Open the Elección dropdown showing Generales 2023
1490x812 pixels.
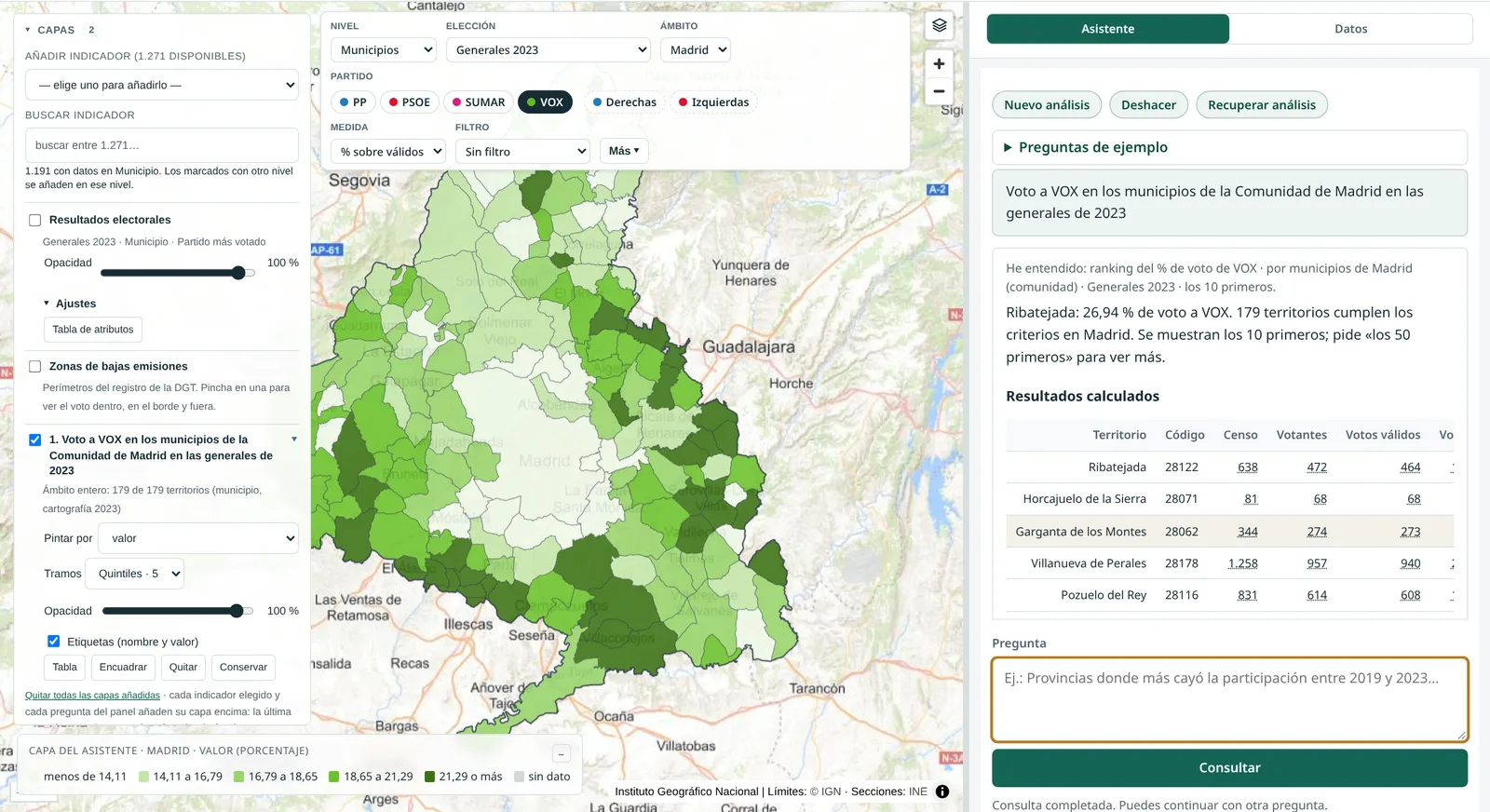tap(549, 50)
